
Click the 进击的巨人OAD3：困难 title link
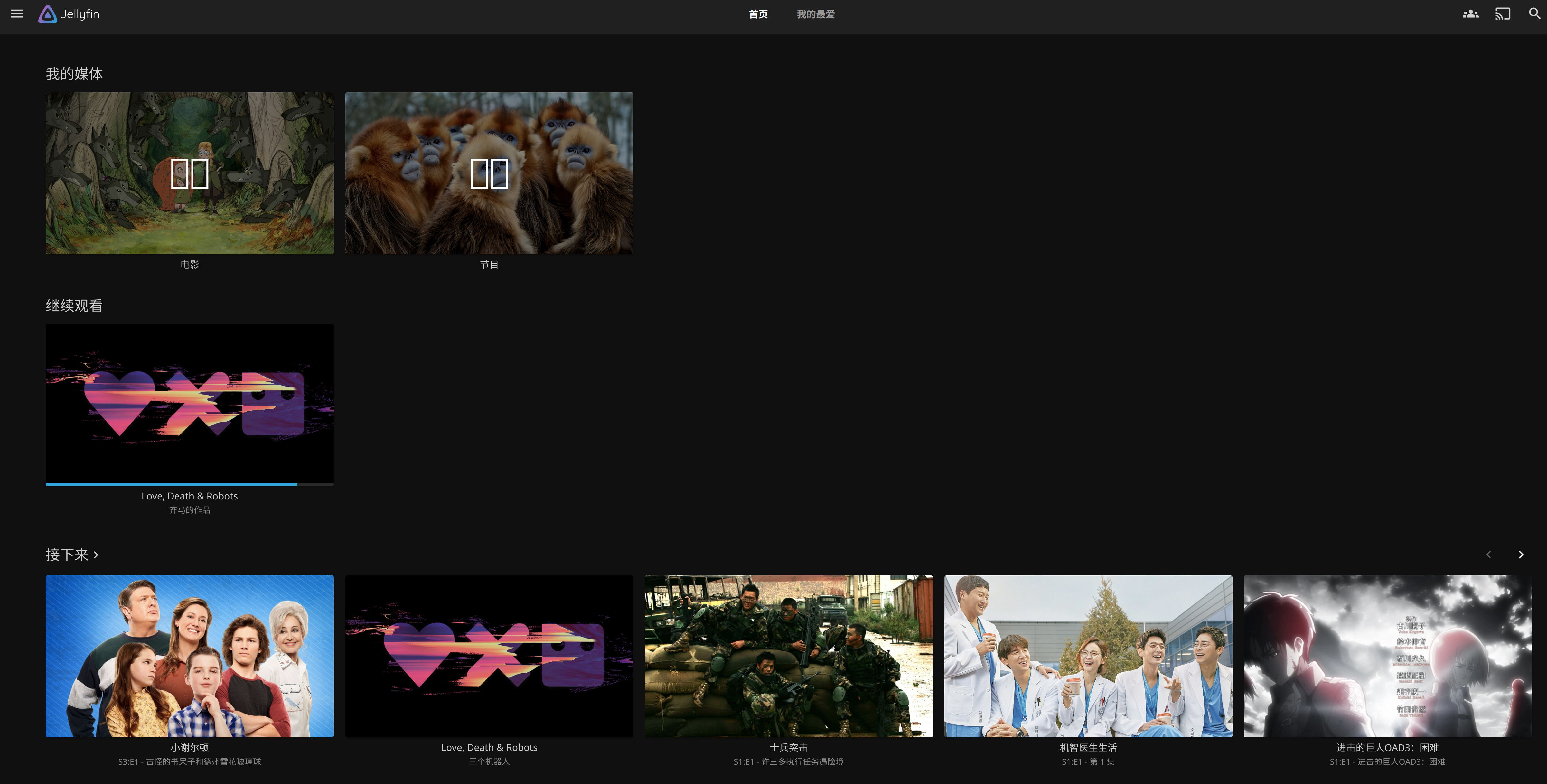coord(1387,747)
